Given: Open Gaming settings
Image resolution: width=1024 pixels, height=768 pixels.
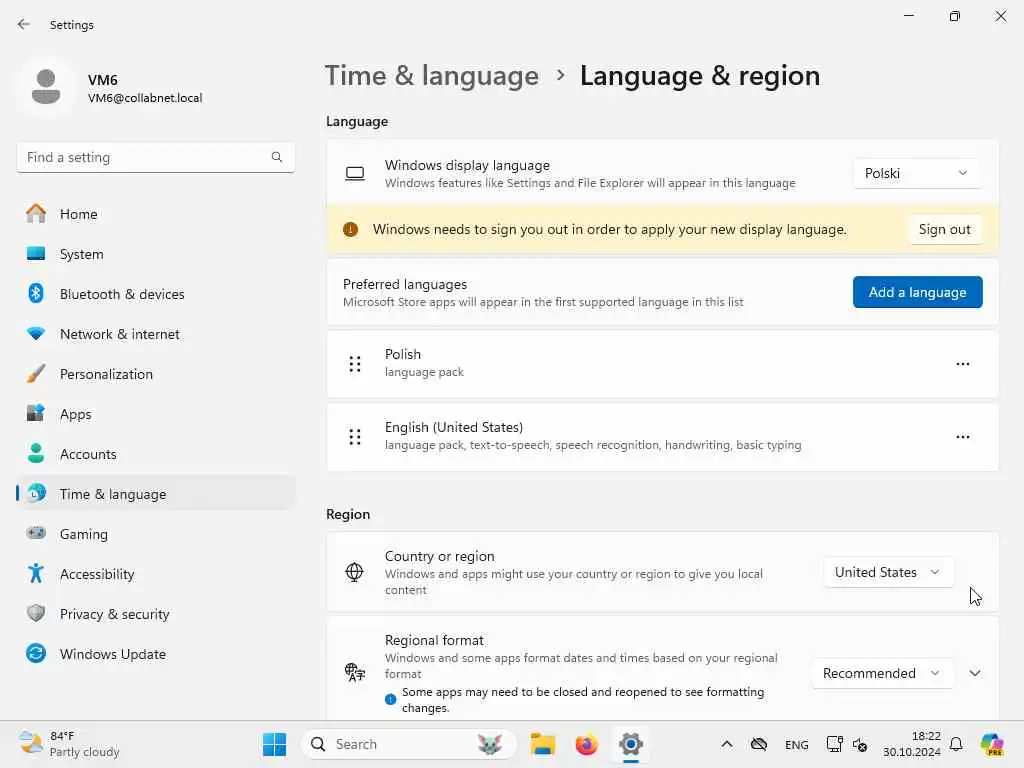Looking at the screenshot, I should pos(156,534).
